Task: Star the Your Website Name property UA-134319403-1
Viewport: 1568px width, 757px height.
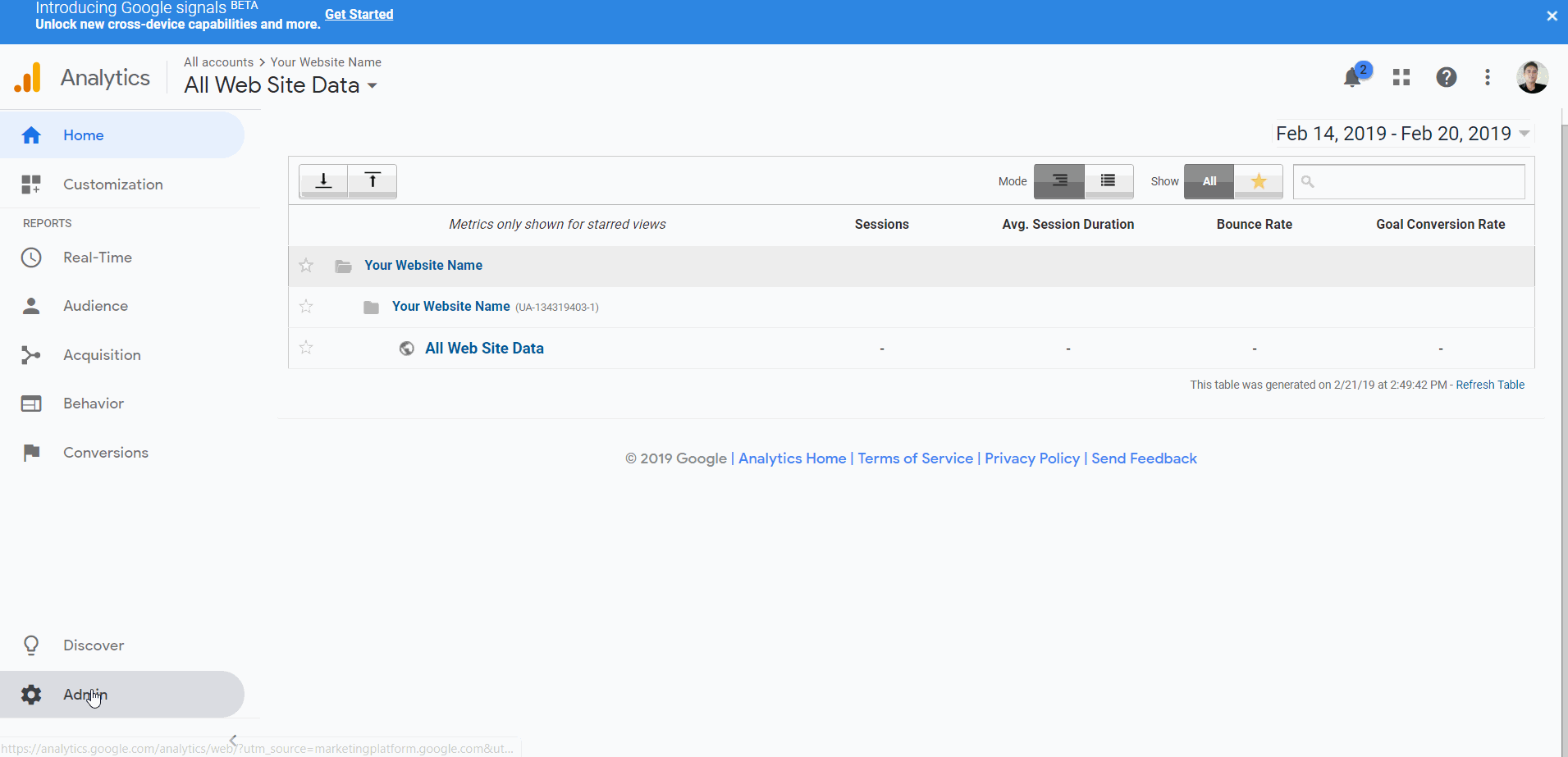Action: click(x=306, y=306)
